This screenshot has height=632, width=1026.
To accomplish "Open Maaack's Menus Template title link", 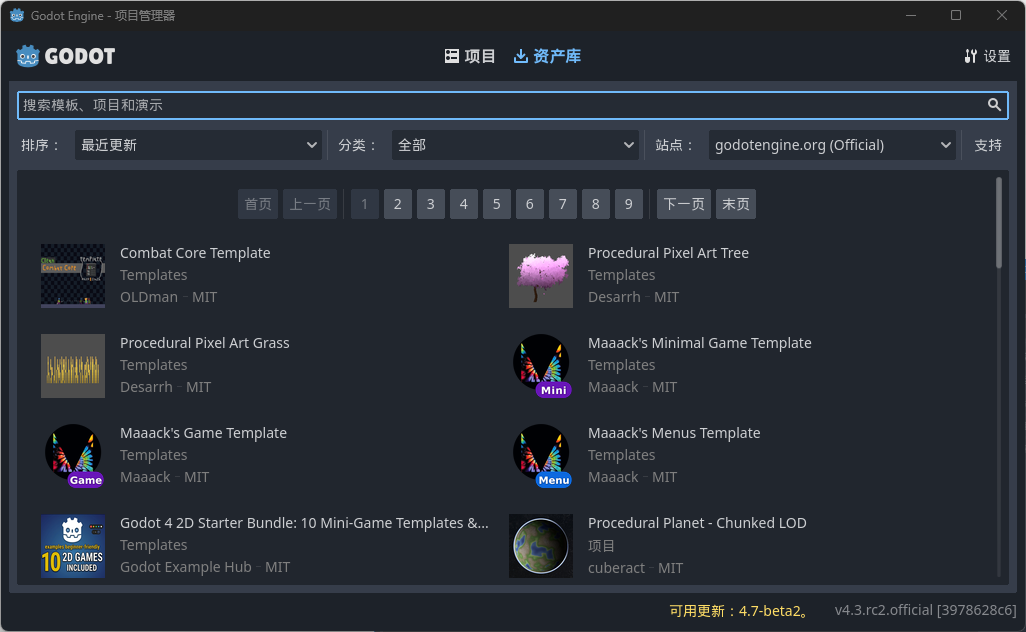I will [x=674, y=433].
